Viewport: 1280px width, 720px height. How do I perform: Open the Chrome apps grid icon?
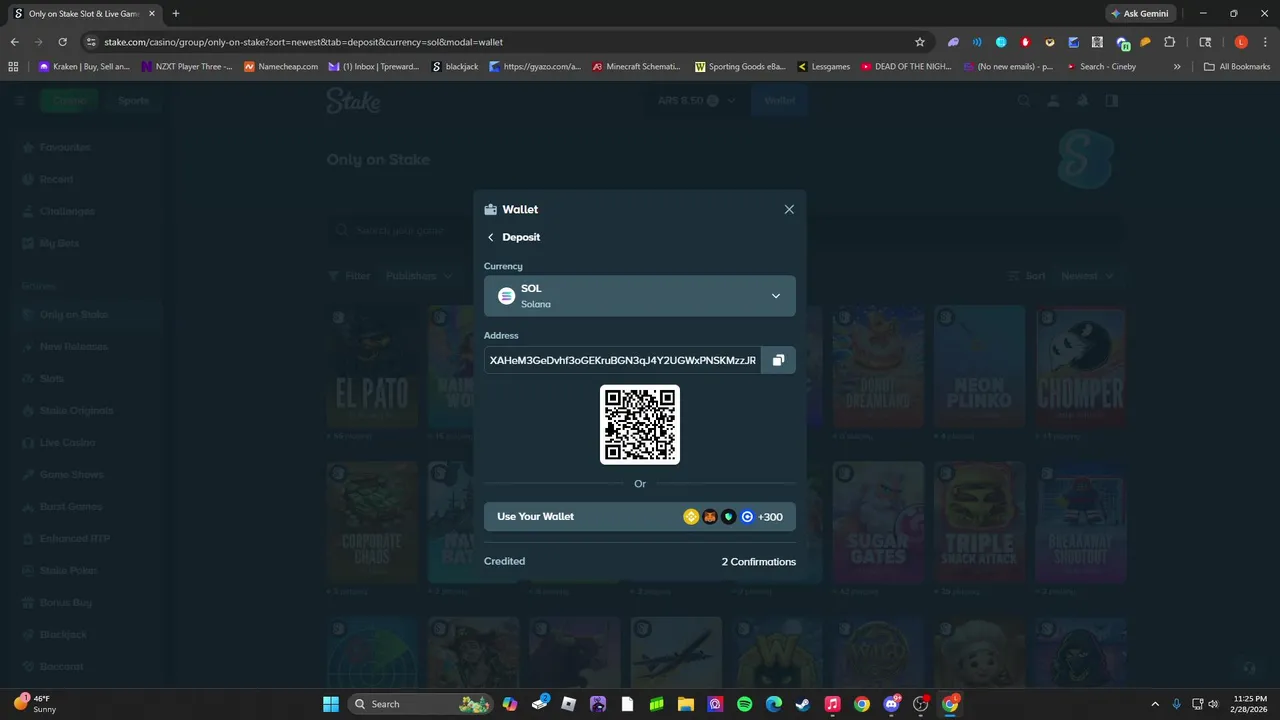coord(13,67)
